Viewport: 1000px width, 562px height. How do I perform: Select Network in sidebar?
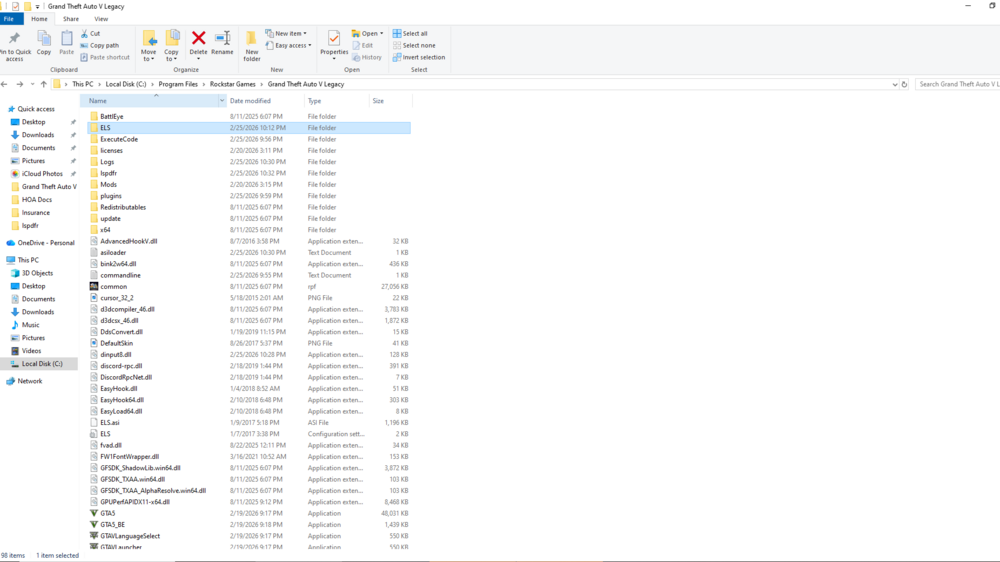29,381
